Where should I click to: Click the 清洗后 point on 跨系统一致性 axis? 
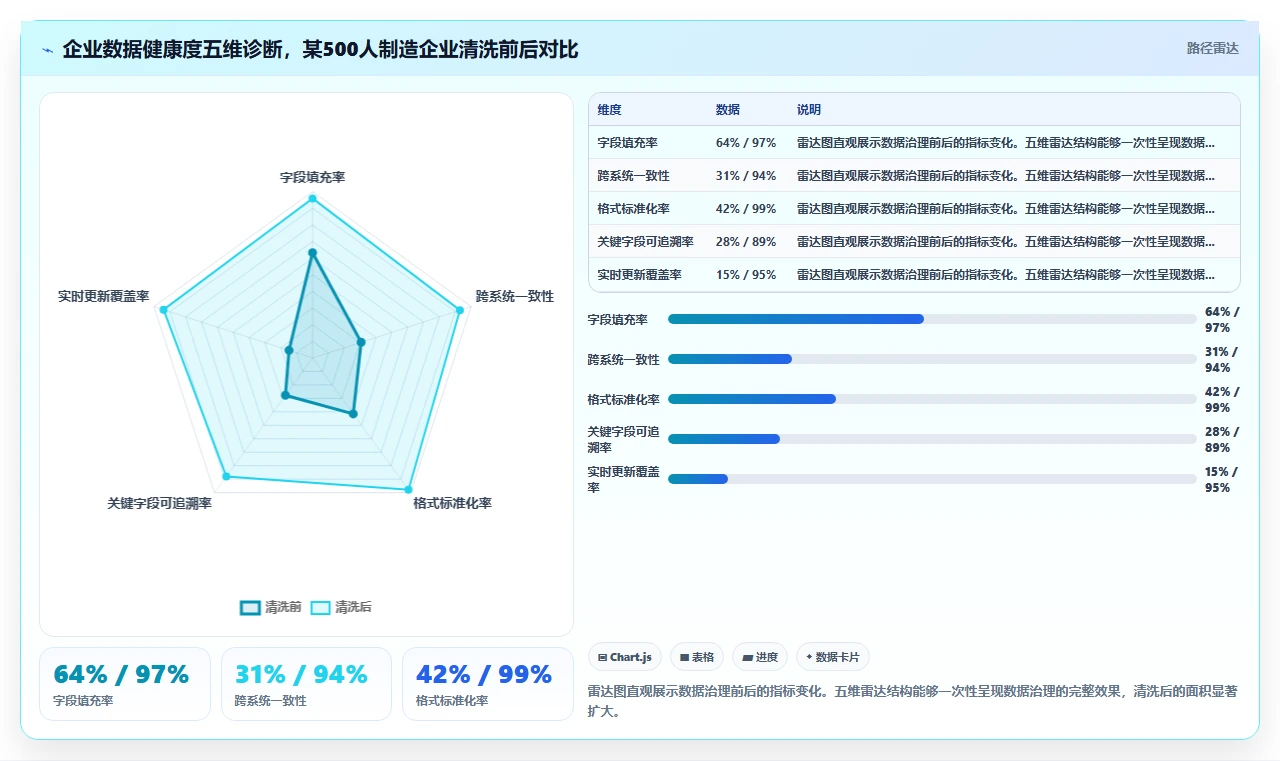pos(460,310)
